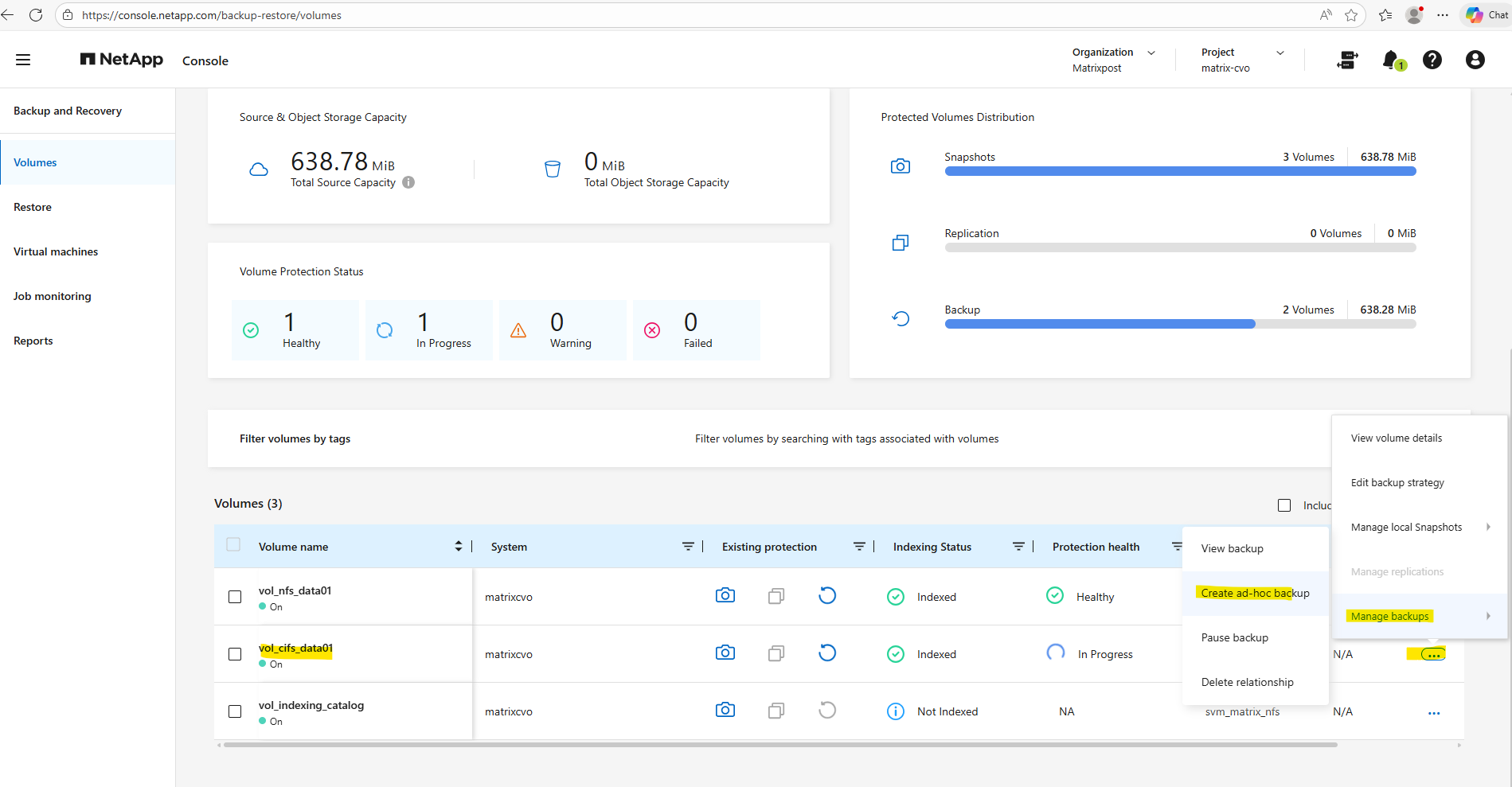Choose Pause backup from the submenu
The image size is (1512, 787).
coord(1234,637)
